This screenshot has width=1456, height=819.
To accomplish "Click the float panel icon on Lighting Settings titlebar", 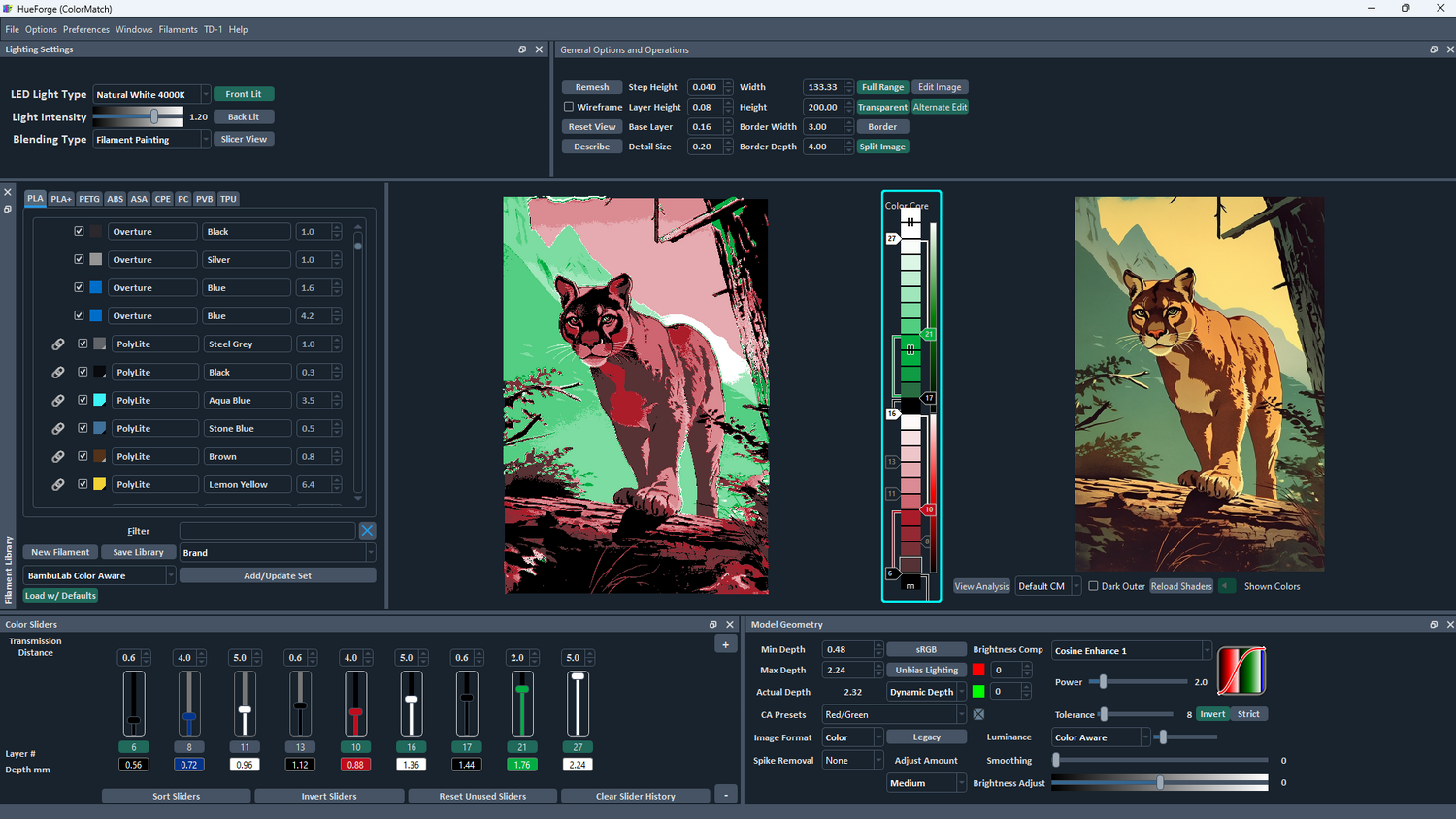I will [522, 49].
